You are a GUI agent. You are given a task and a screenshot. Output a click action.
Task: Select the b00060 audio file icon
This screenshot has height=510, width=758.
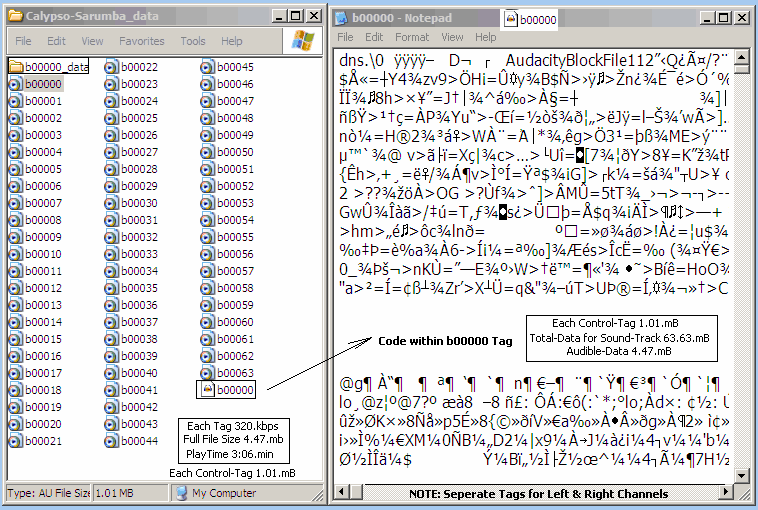pos(207,322)
